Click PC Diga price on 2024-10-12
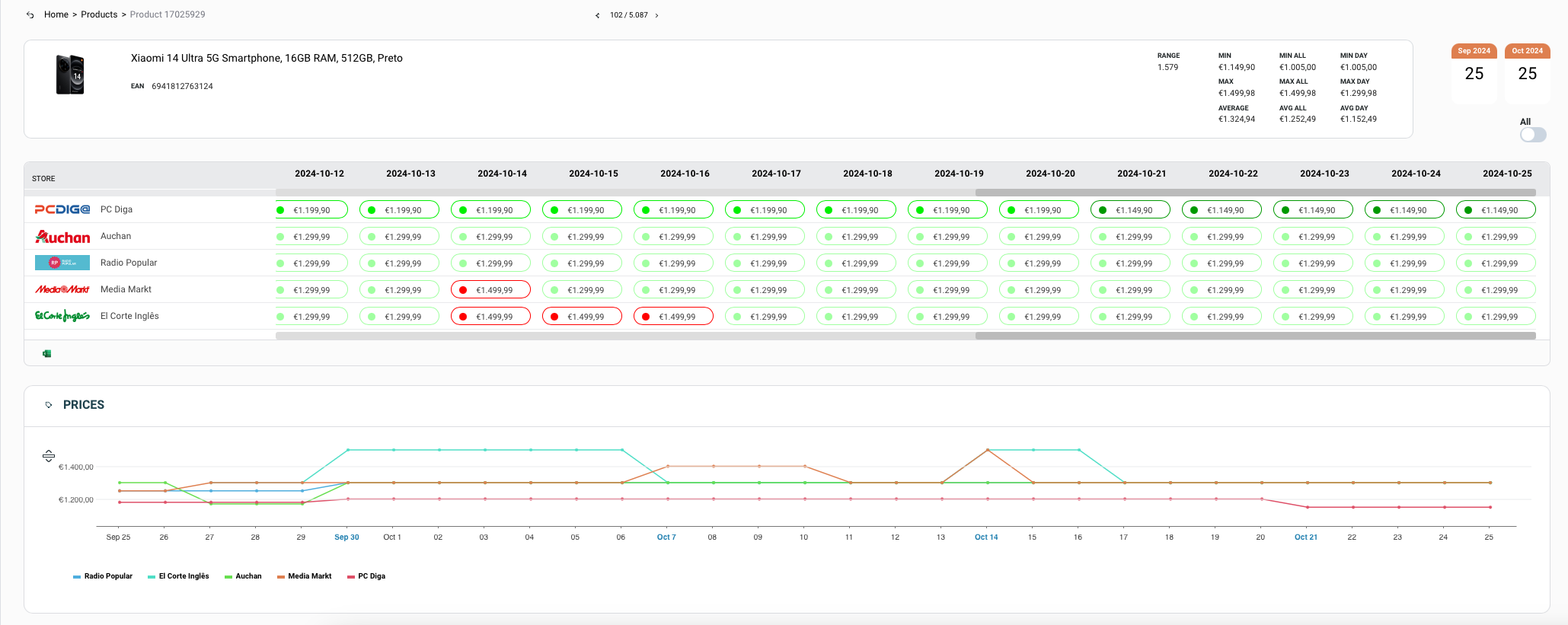 311,210
